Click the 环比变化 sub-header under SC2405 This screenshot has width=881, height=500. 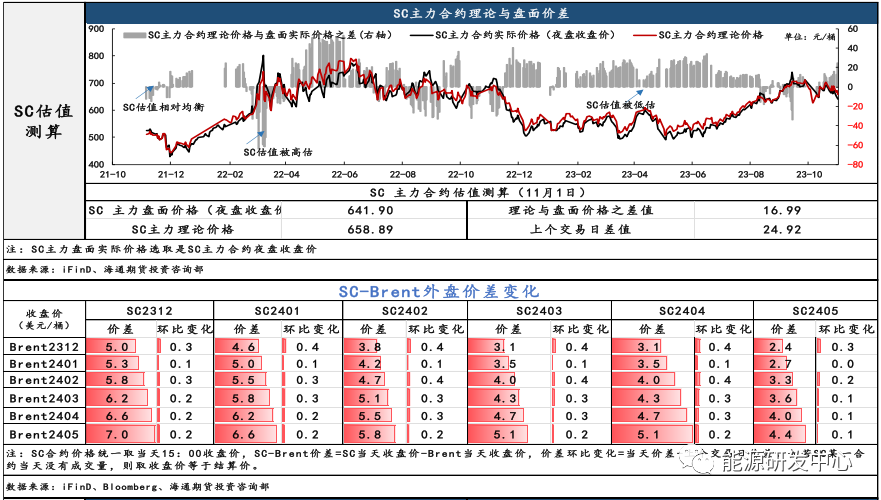click(x=846, y=329)
